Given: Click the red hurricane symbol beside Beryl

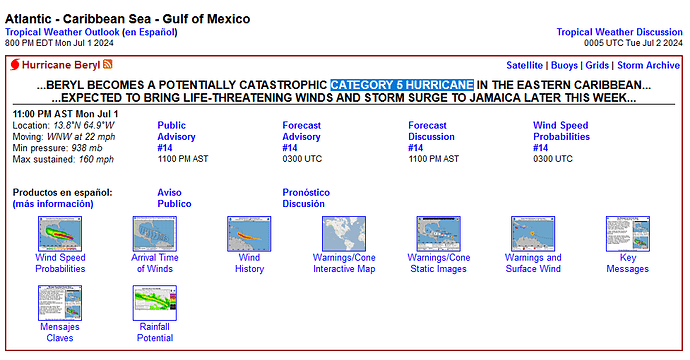Looking at the screenshot, I should click(15, 65).
